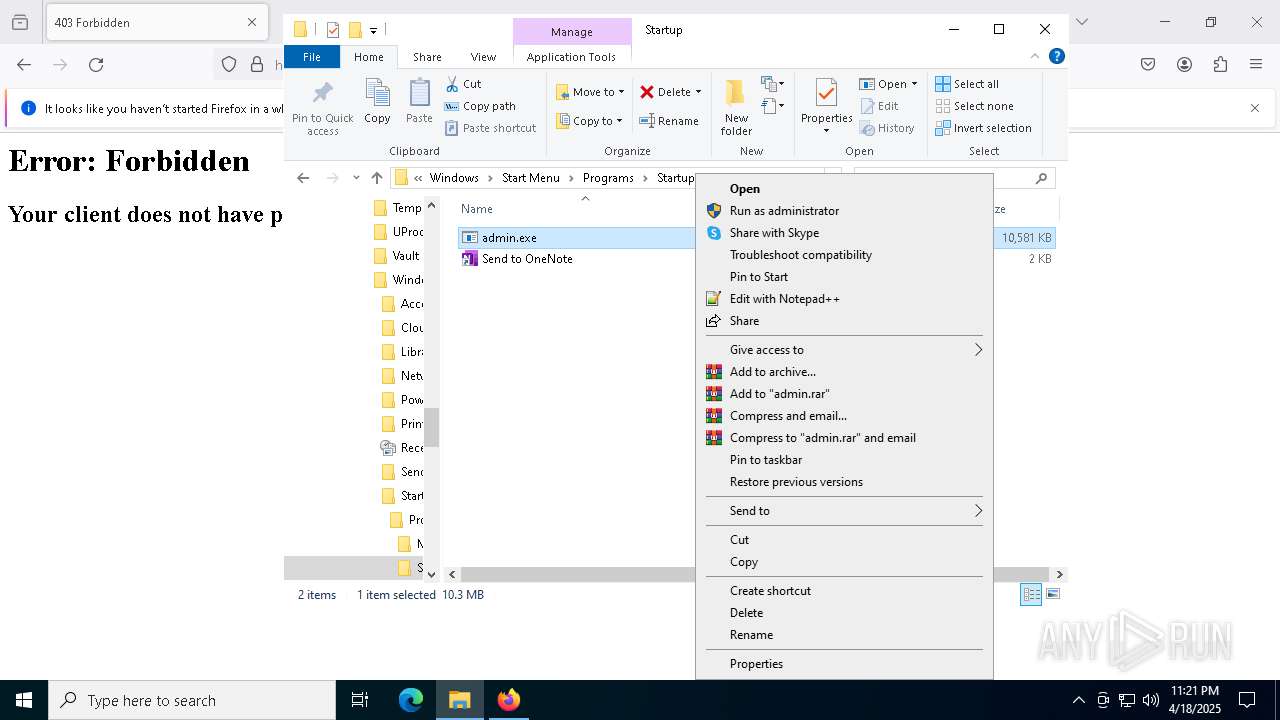
Task: Click Select none in ribbon
Action: pyautogui.click(x=974, y=106)
